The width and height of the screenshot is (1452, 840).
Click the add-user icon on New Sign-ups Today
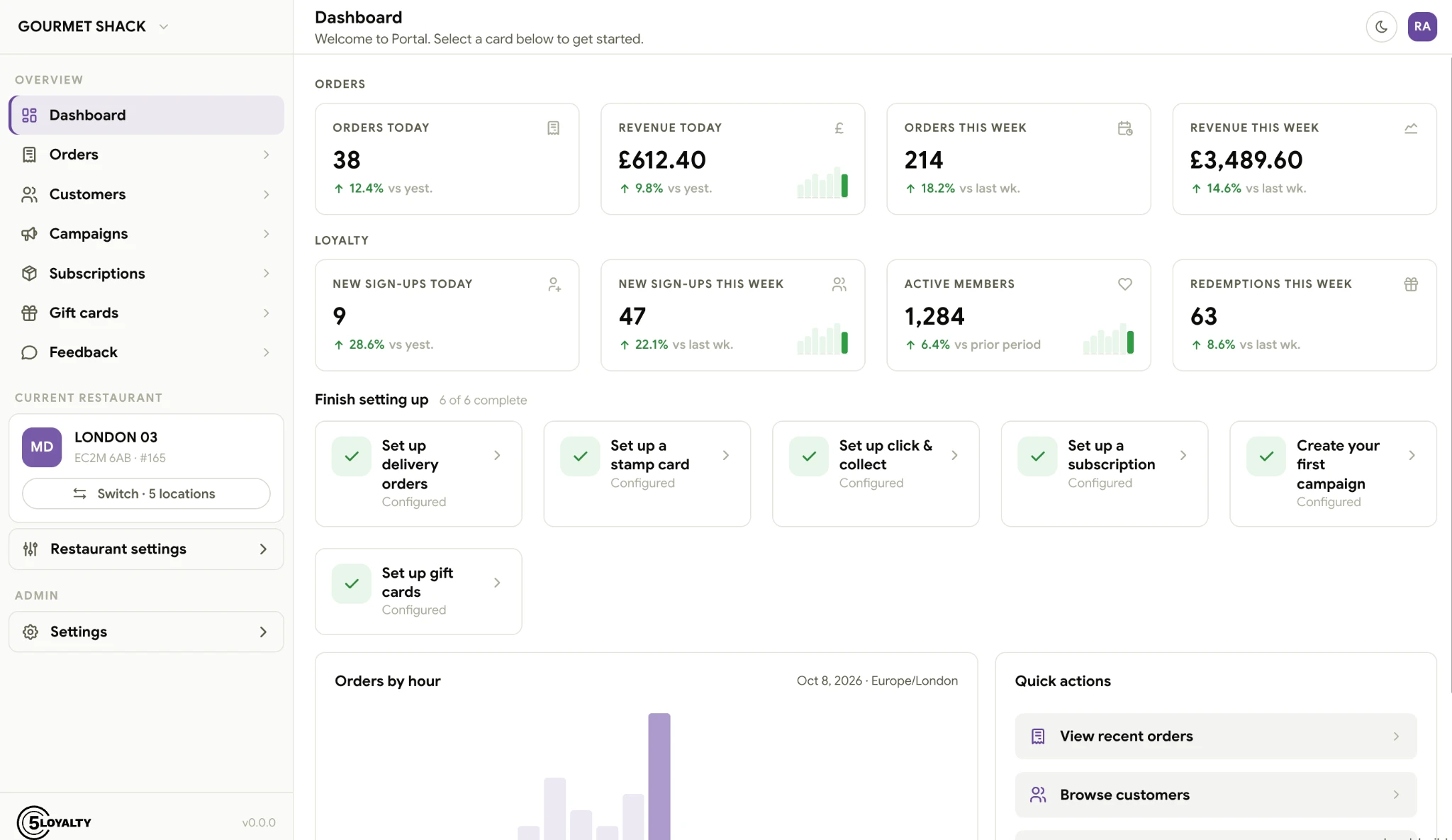pyautogui.click(x=554, y=284)
